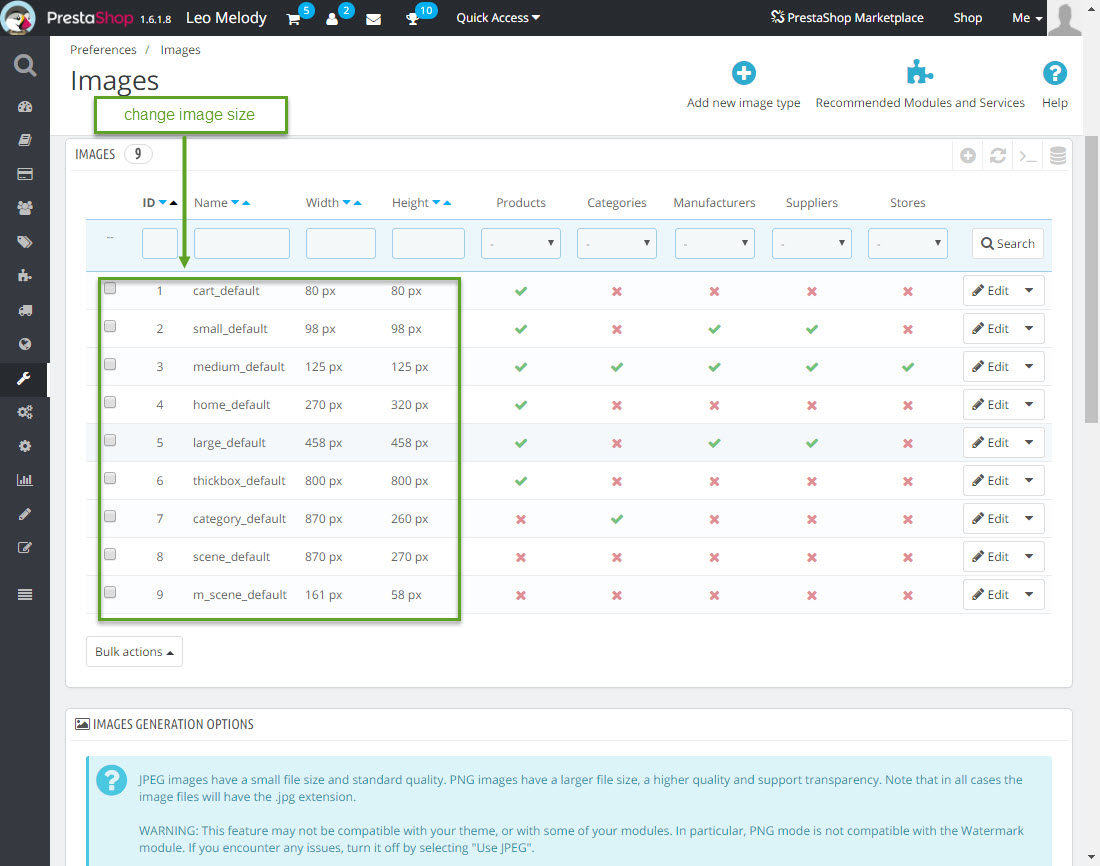
Task: Click the Search filter button
Action: (x=1007, y=244)
